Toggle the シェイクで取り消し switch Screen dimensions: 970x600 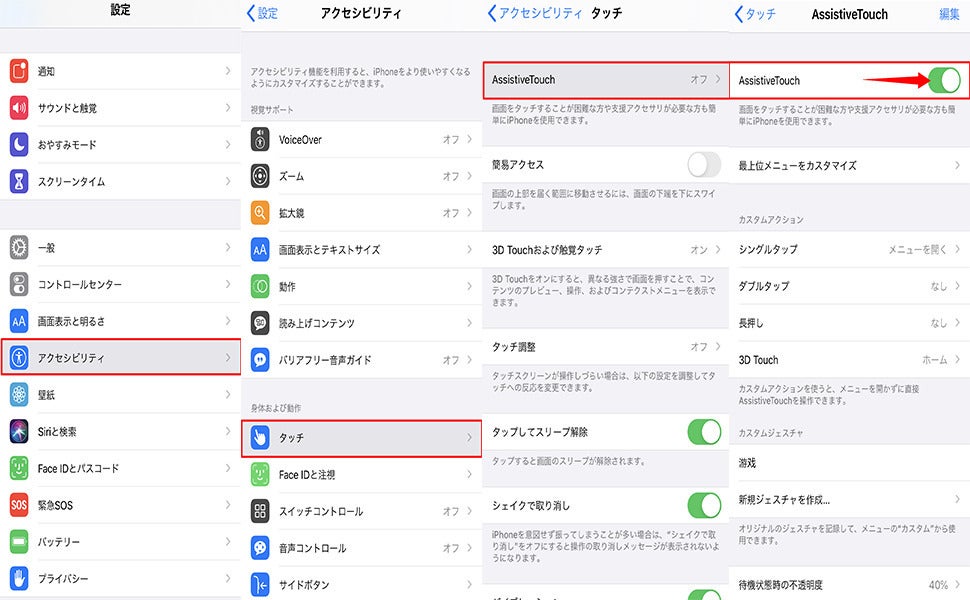(704, 505)
